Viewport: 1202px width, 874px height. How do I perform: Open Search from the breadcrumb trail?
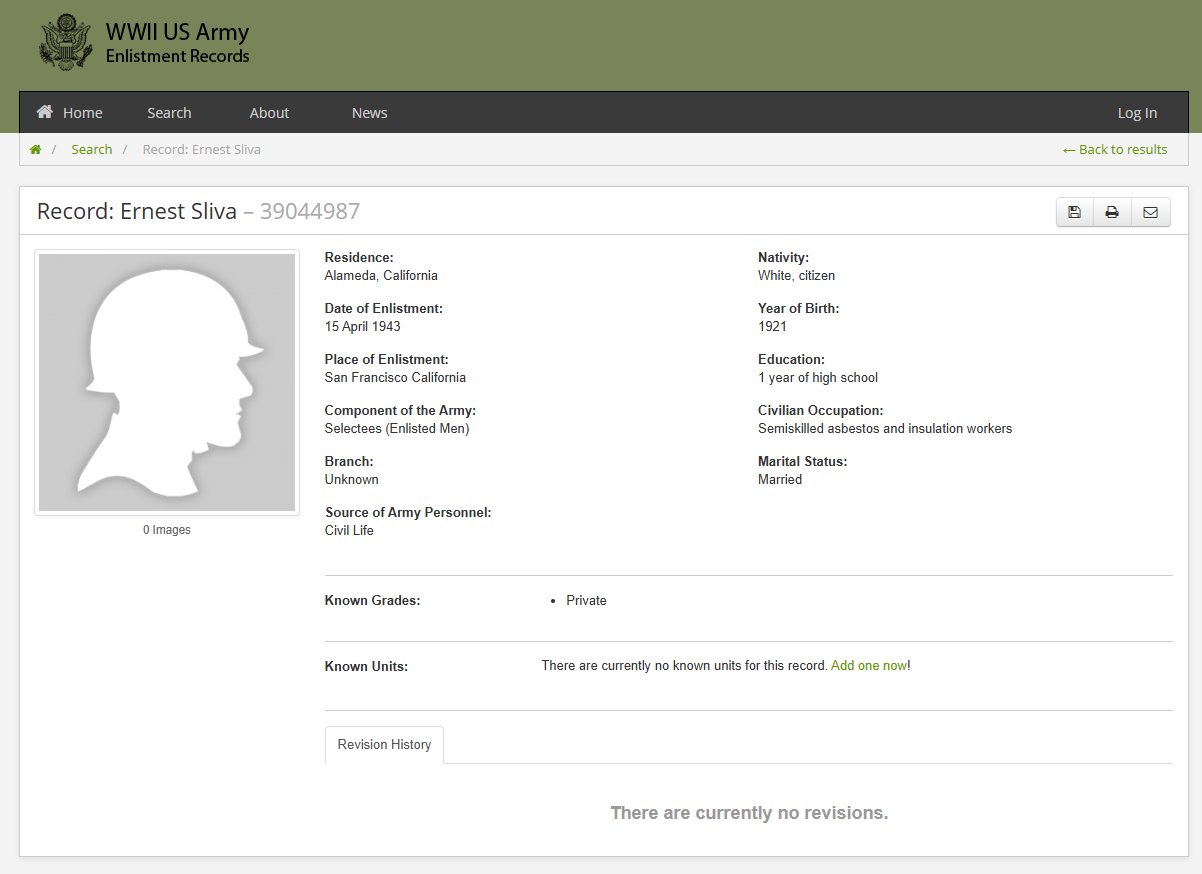pyautogui.click(x=91, y=149)
